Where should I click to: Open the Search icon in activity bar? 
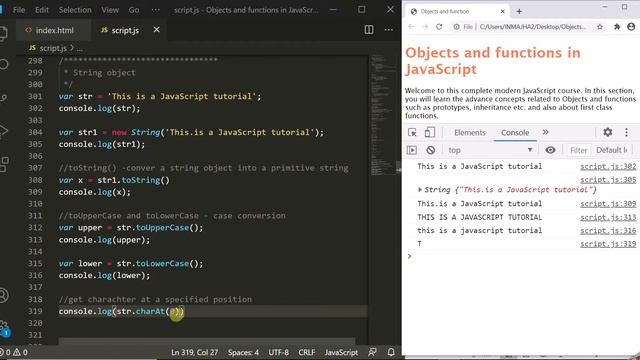tap(3, 64)
